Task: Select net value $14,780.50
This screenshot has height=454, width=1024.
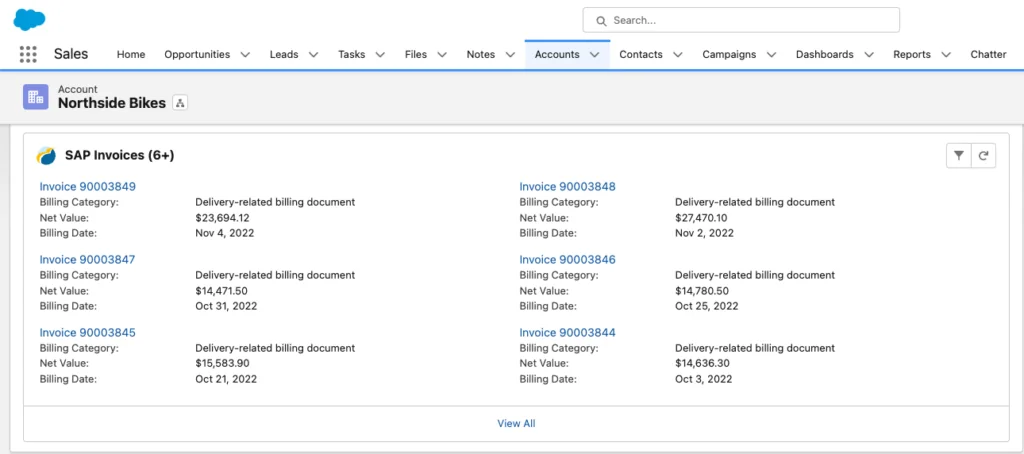Action: (701, 291)
